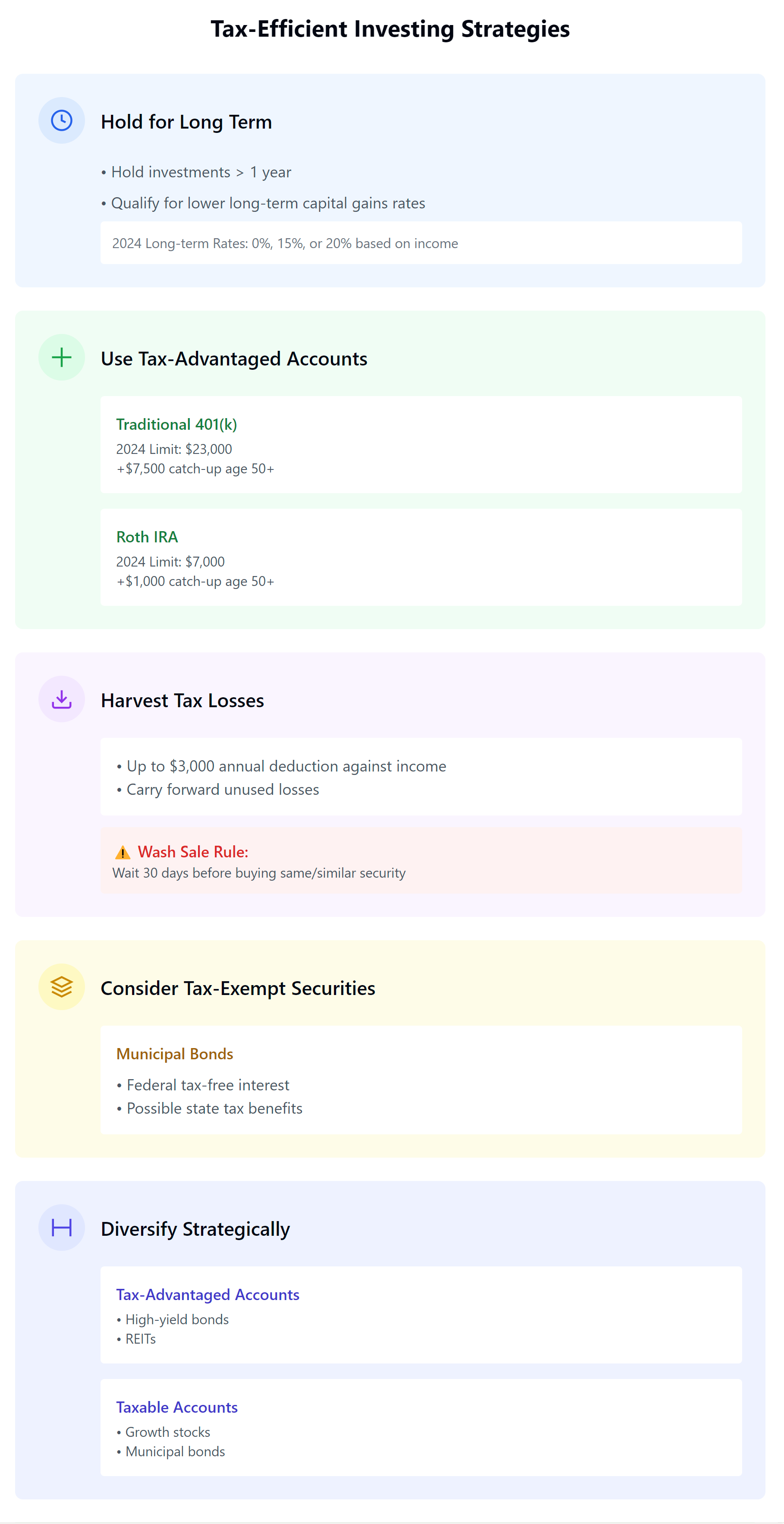Image resolution: width=784 pixels, height=1524 pixels.
Task: Click the Consider Tax-Exempt Securities heading
Action: (238, 988)
